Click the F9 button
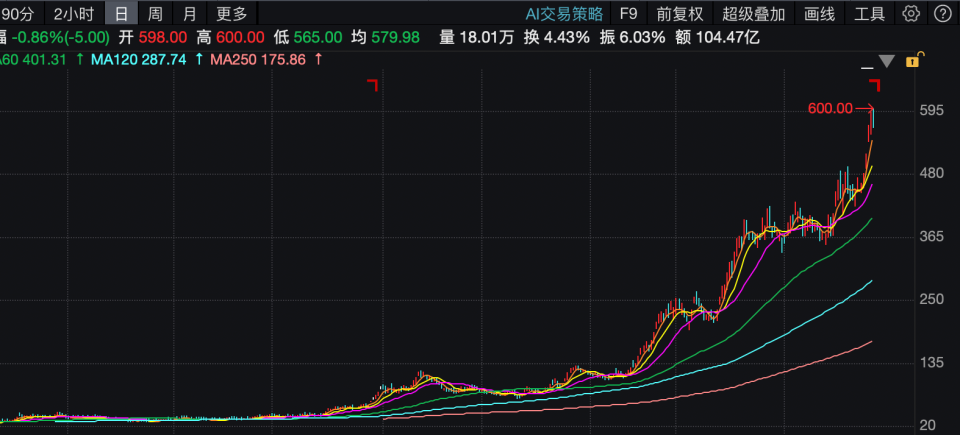This screenshot has width=960, height=435. click(x=629, y=13)
